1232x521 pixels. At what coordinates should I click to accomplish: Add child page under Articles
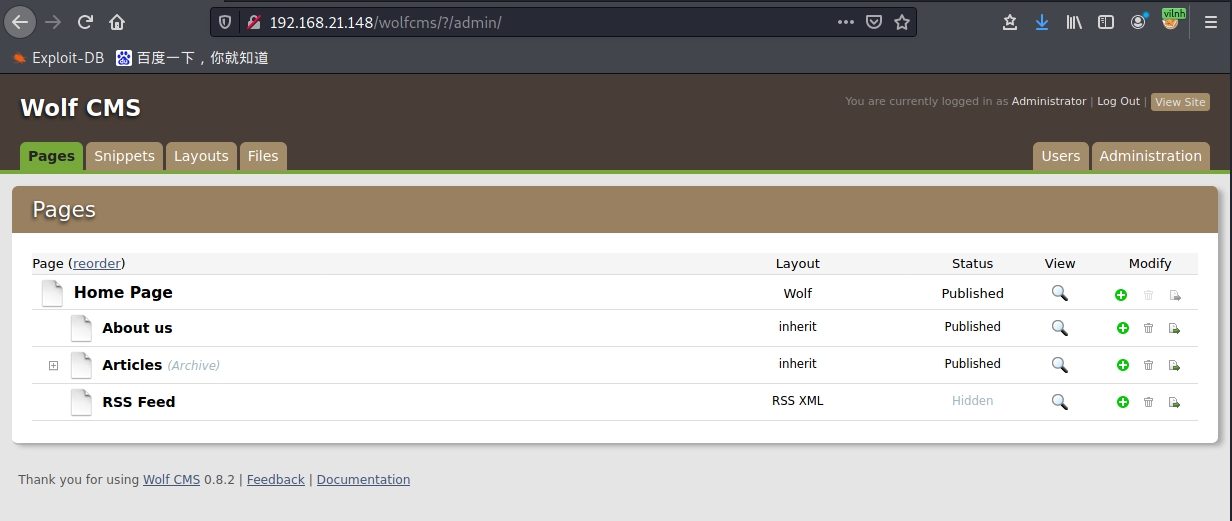(x=1122, y=365)
